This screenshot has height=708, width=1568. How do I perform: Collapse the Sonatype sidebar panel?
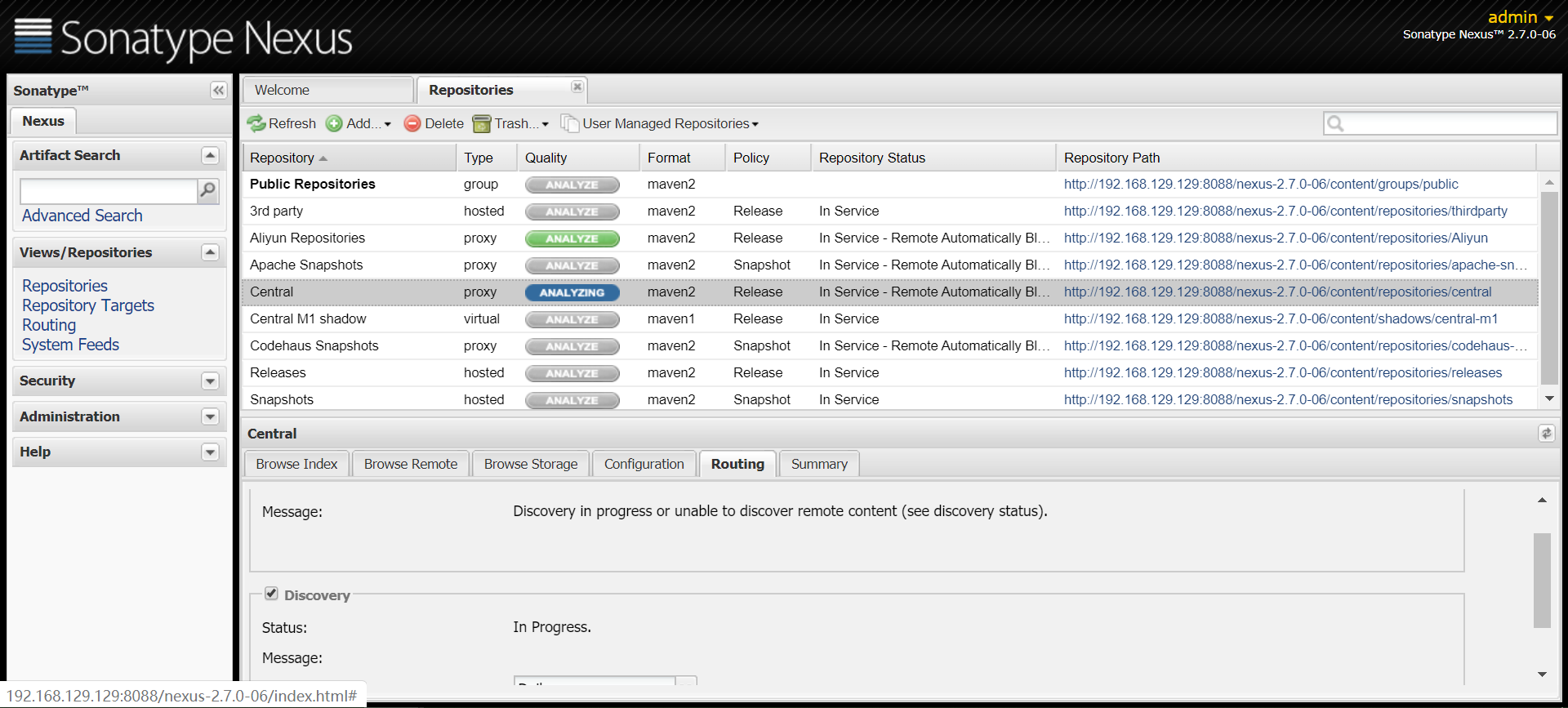point(218,91)
